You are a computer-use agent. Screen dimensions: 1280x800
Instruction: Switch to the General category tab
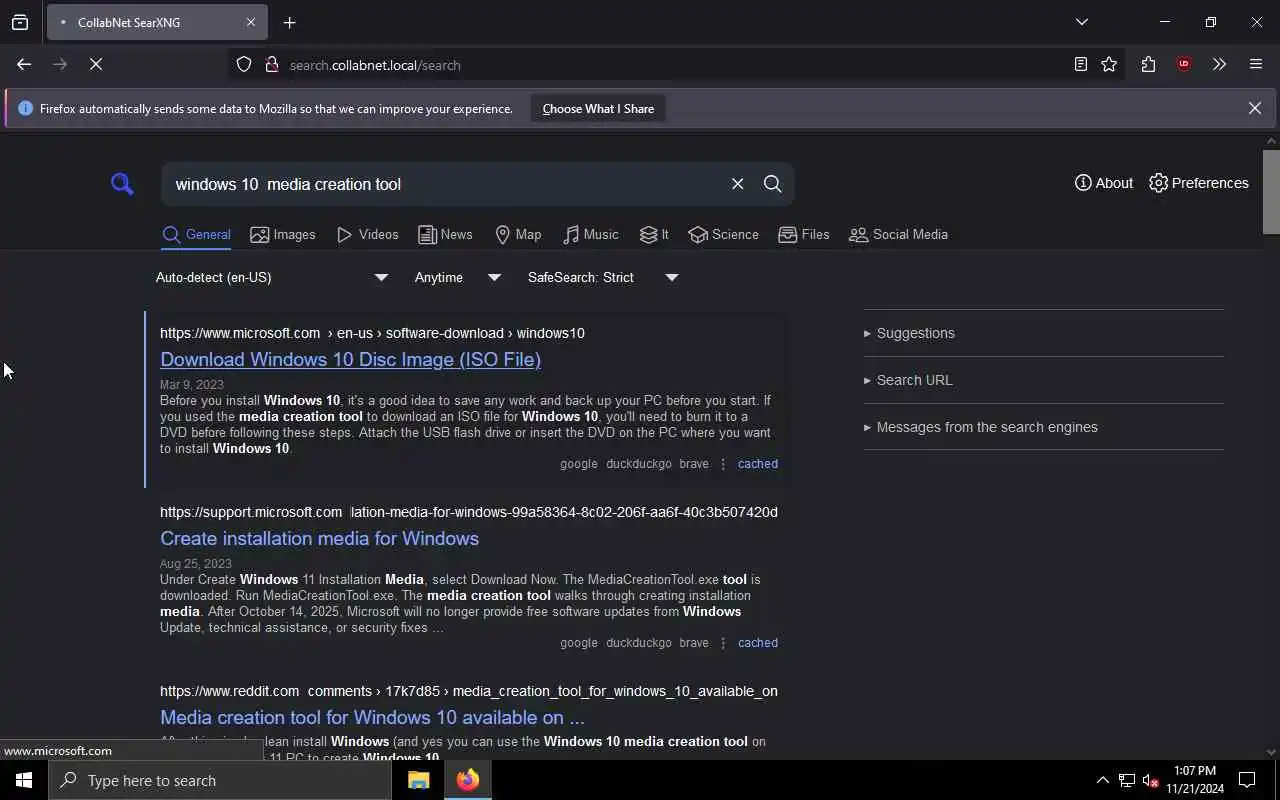click(196, 234)
